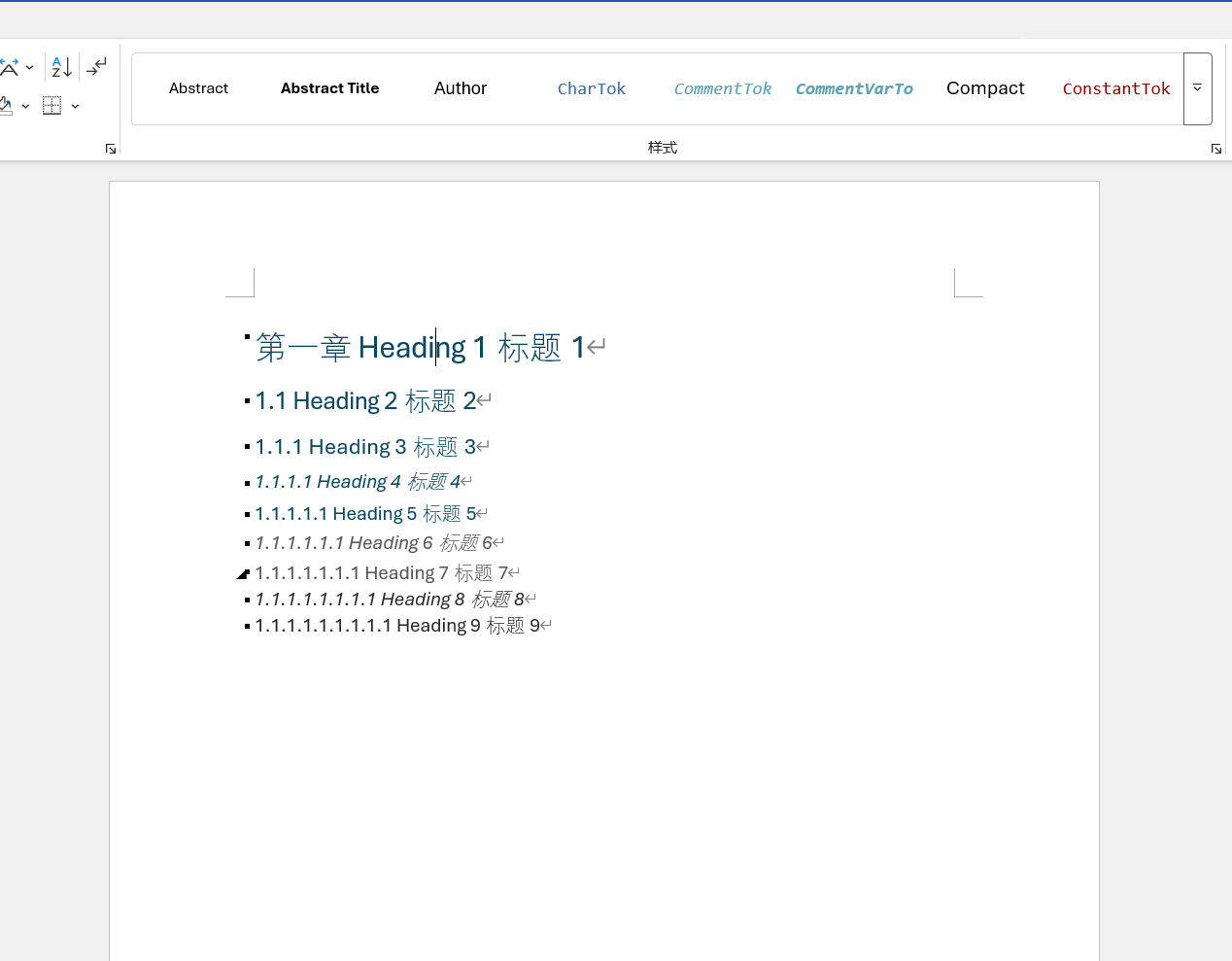Select the Author style
The image size is (1232, 961).
pos(461,88)
